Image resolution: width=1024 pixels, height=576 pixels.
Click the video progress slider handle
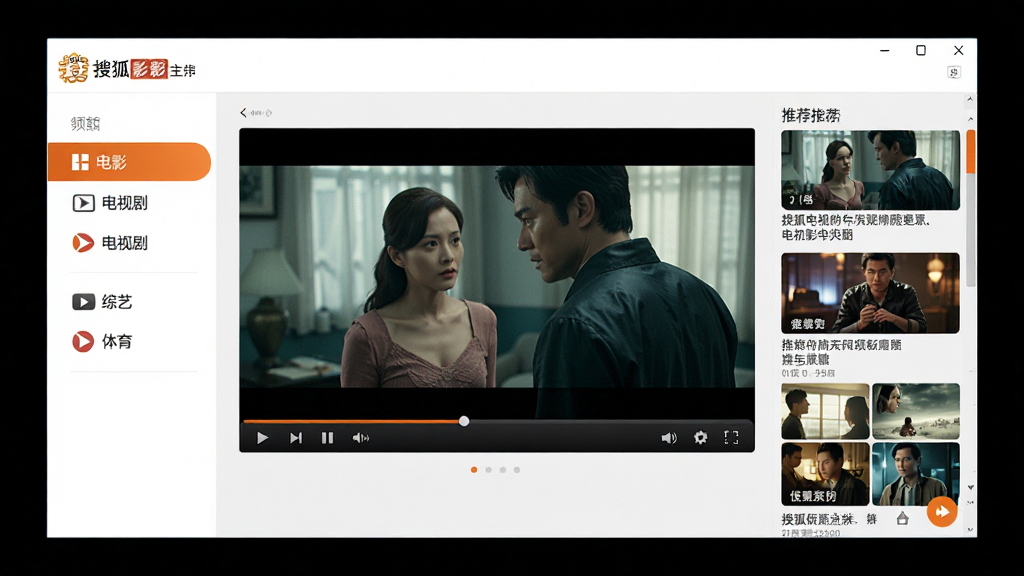[464, 421]
